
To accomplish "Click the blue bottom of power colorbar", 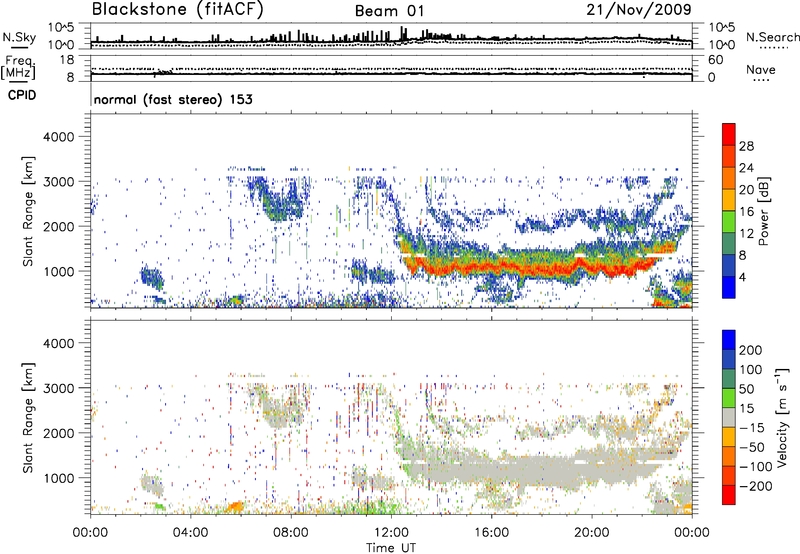I will click(x=729, y=287).
